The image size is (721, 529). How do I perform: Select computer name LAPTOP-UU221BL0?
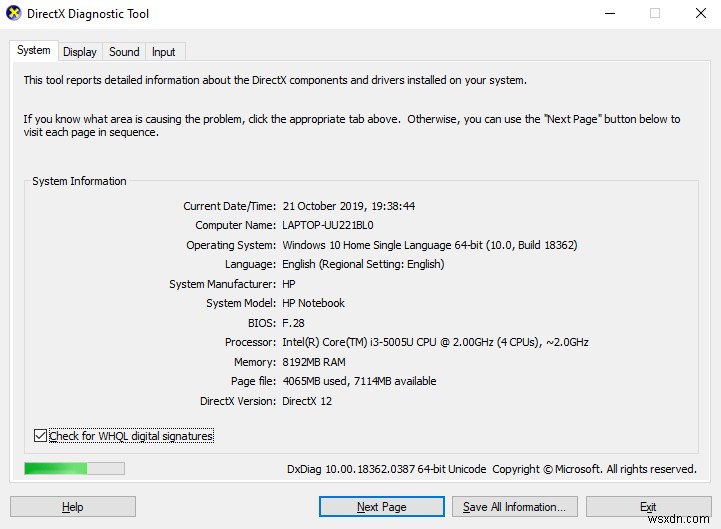328,225
